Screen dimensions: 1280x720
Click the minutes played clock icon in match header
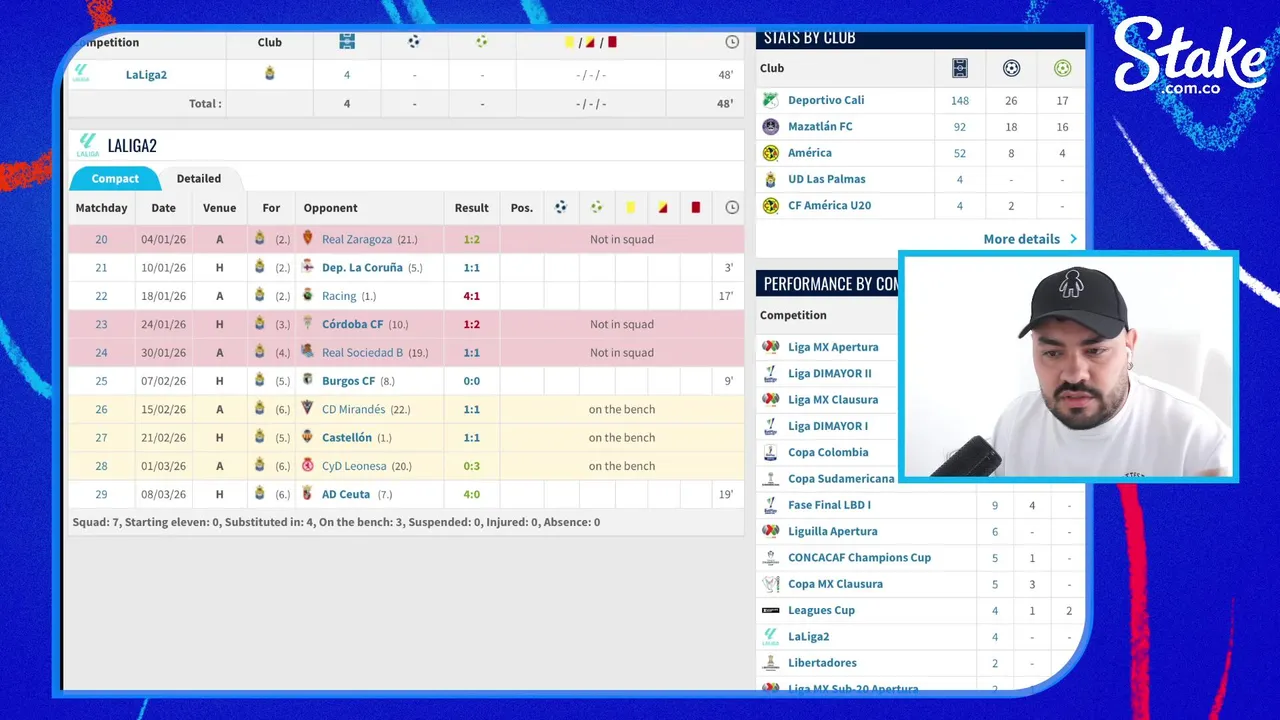click(732, 207)
